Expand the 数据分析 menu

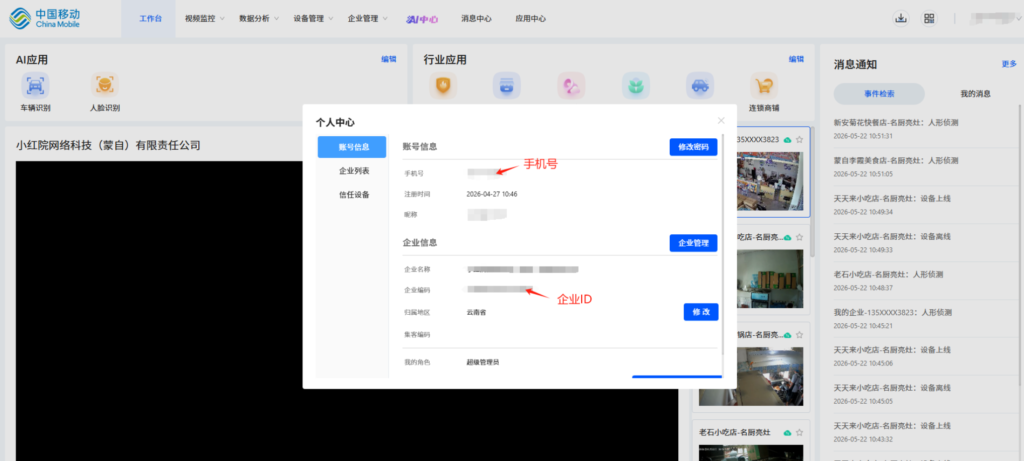(x=259, y=19)
